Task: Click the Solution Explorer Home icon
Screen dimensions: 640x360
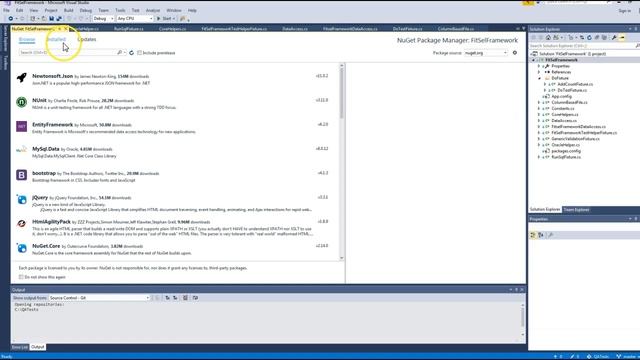Action: (x=548, y=38)
